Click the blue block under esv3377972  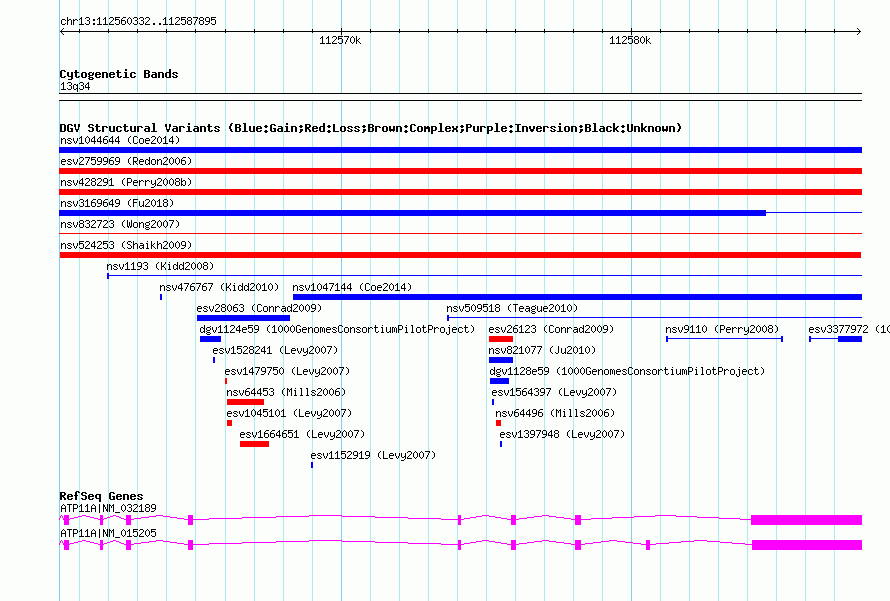[x=850, y=339]
